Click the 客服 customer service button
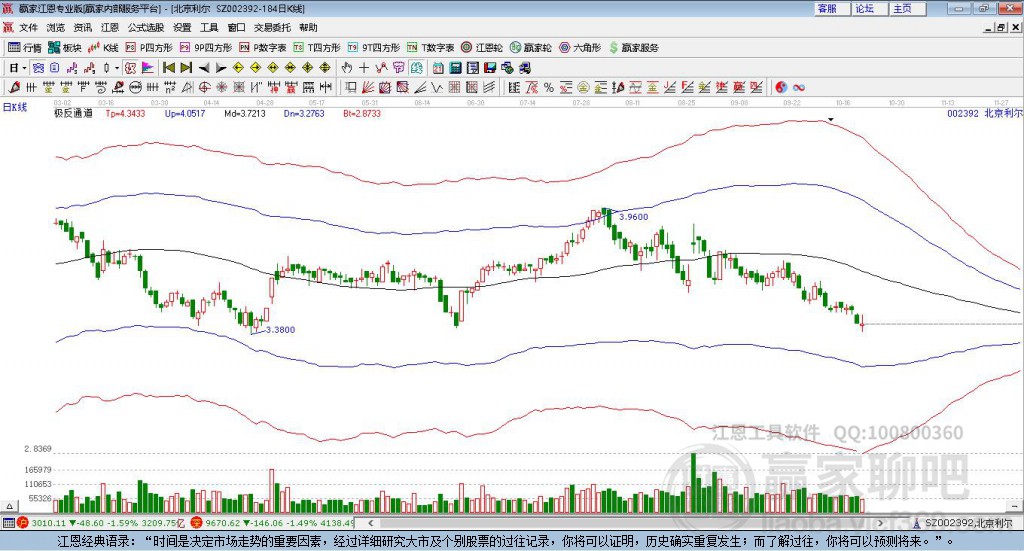 [x=831, y=8]
